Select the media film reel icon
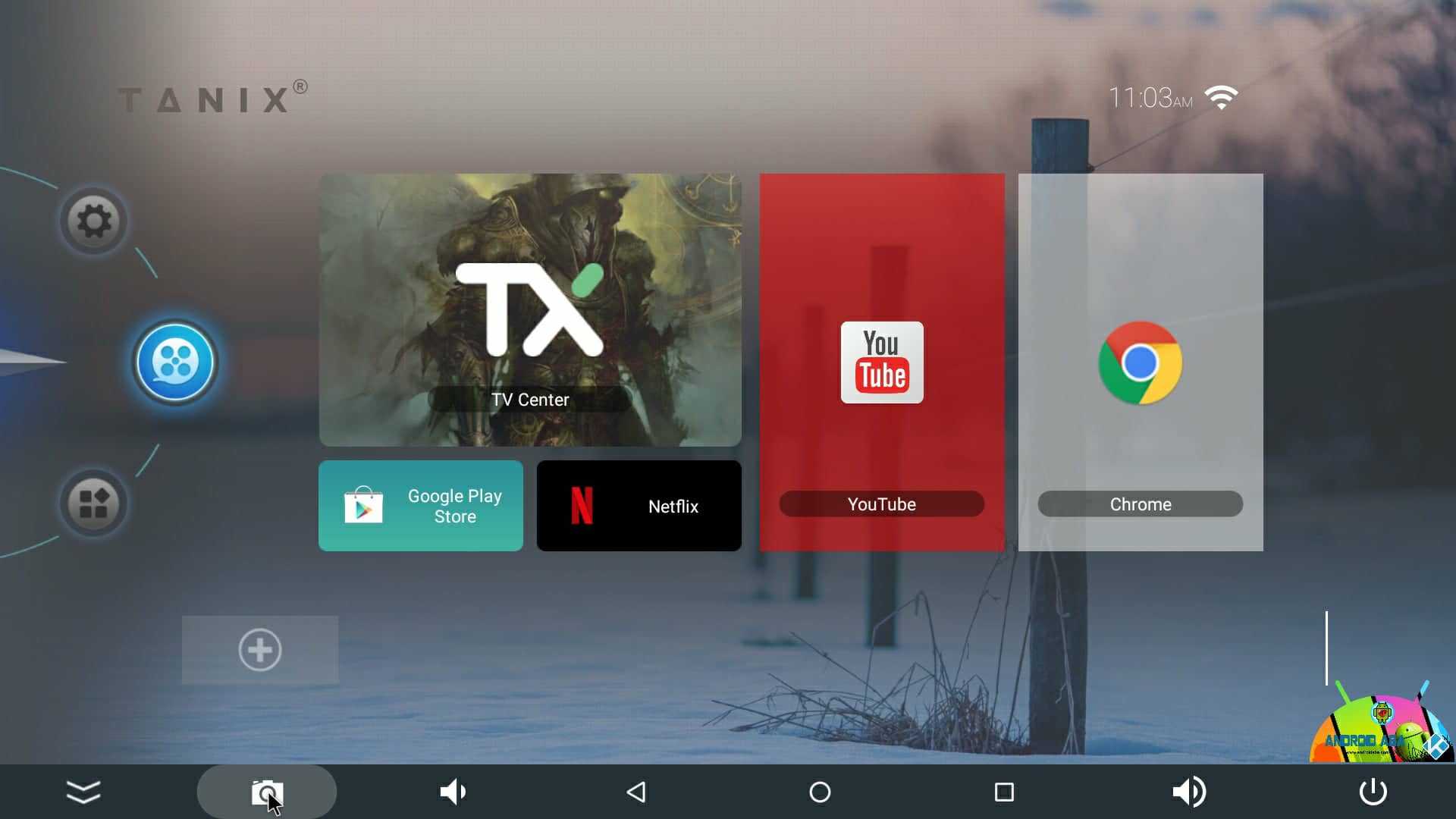 (175, 362)
